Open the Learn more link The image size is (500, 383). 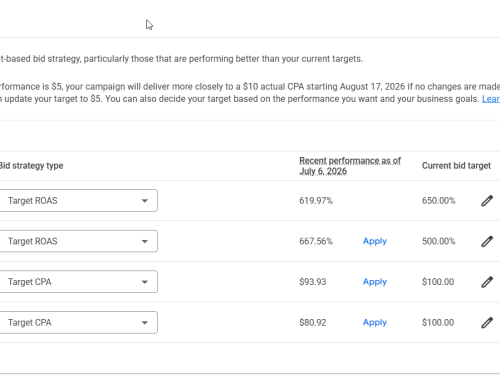tap(491, 99)
